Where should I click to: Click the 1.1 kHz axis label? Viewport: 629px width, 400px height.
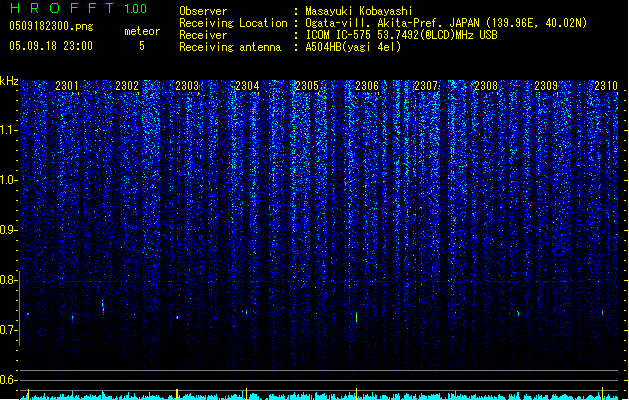pos(9,130)
